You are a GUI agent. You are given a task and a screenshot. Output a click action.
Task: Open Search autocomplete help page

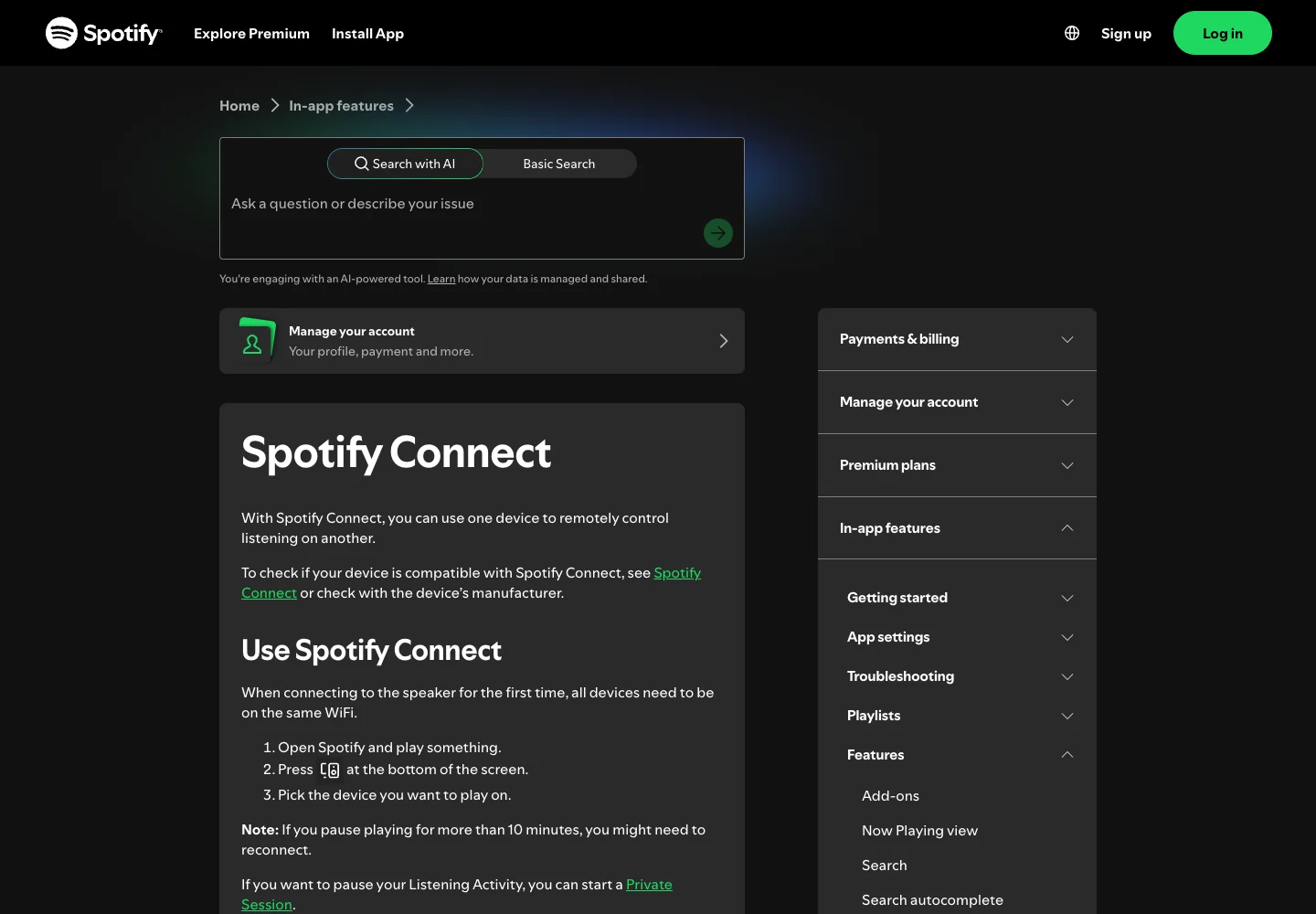pos(932,900)
